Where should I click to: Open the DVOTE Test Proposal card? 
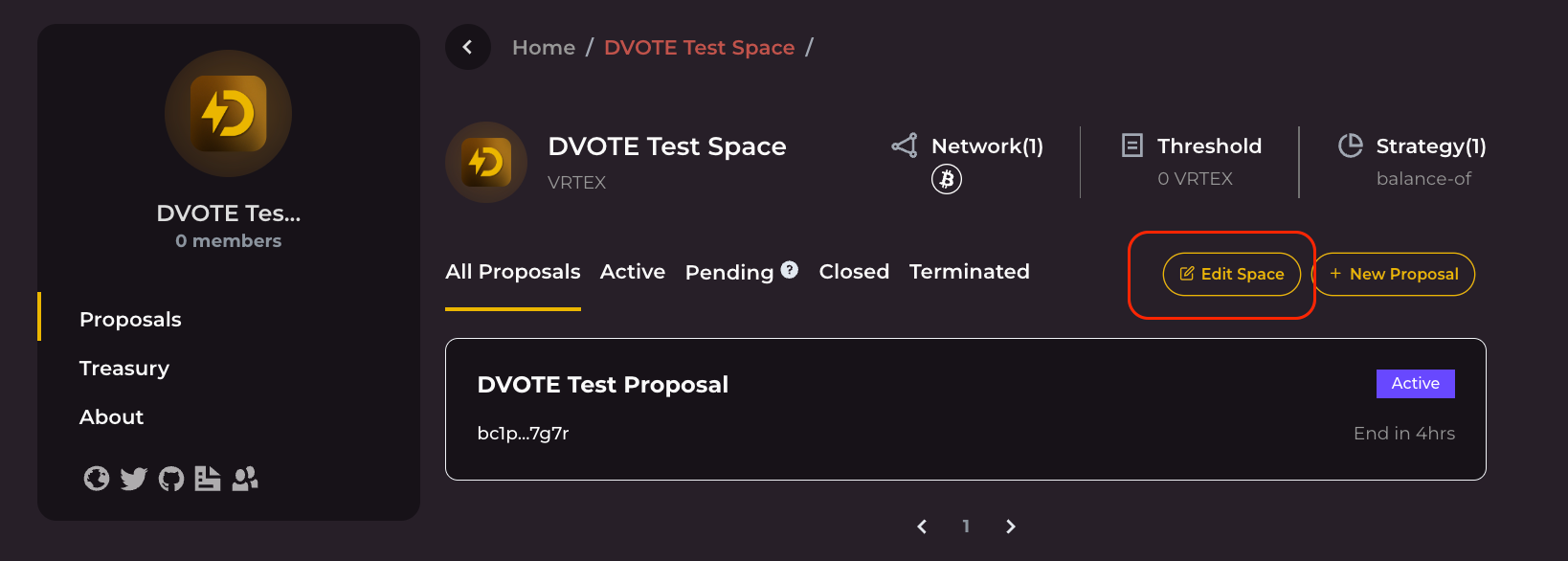pyautogui.click(x=965, y=409)
